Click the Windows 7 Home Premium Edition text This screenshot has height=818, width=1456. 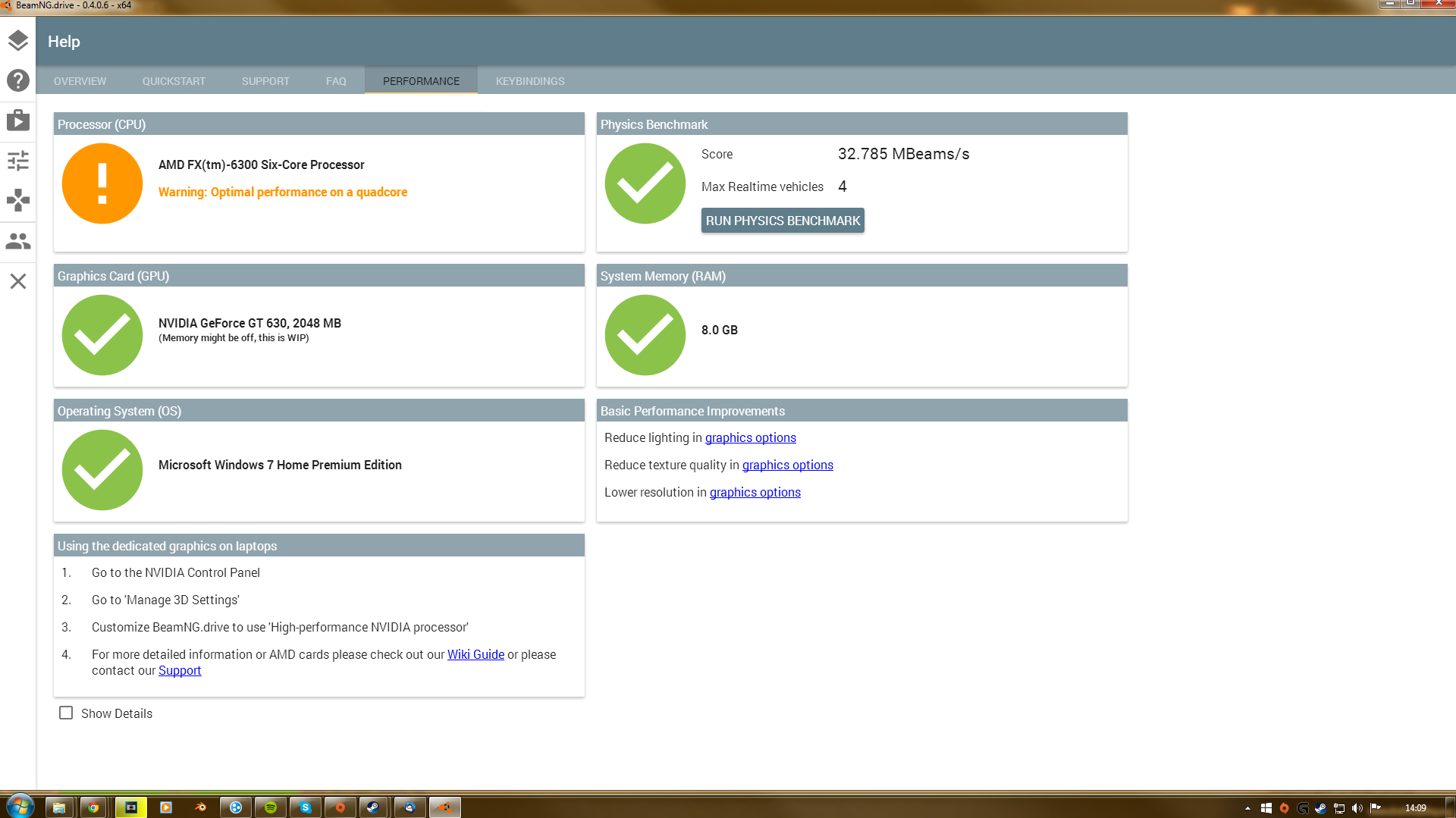[280, 465]
